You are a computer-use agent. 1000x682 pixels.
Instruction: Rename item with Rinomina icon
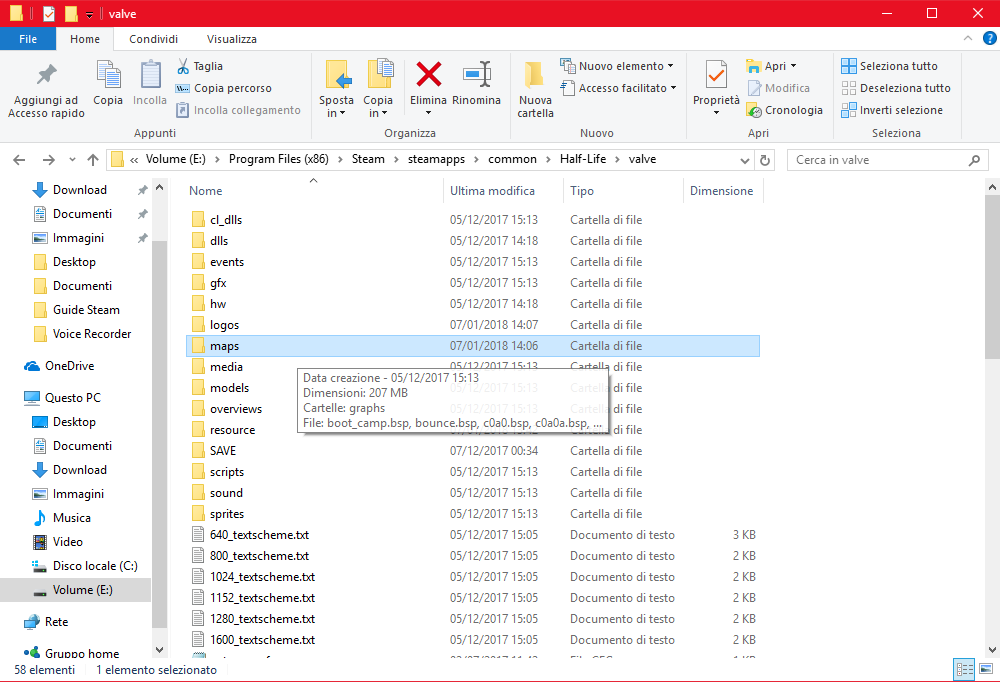coord(476,83)
